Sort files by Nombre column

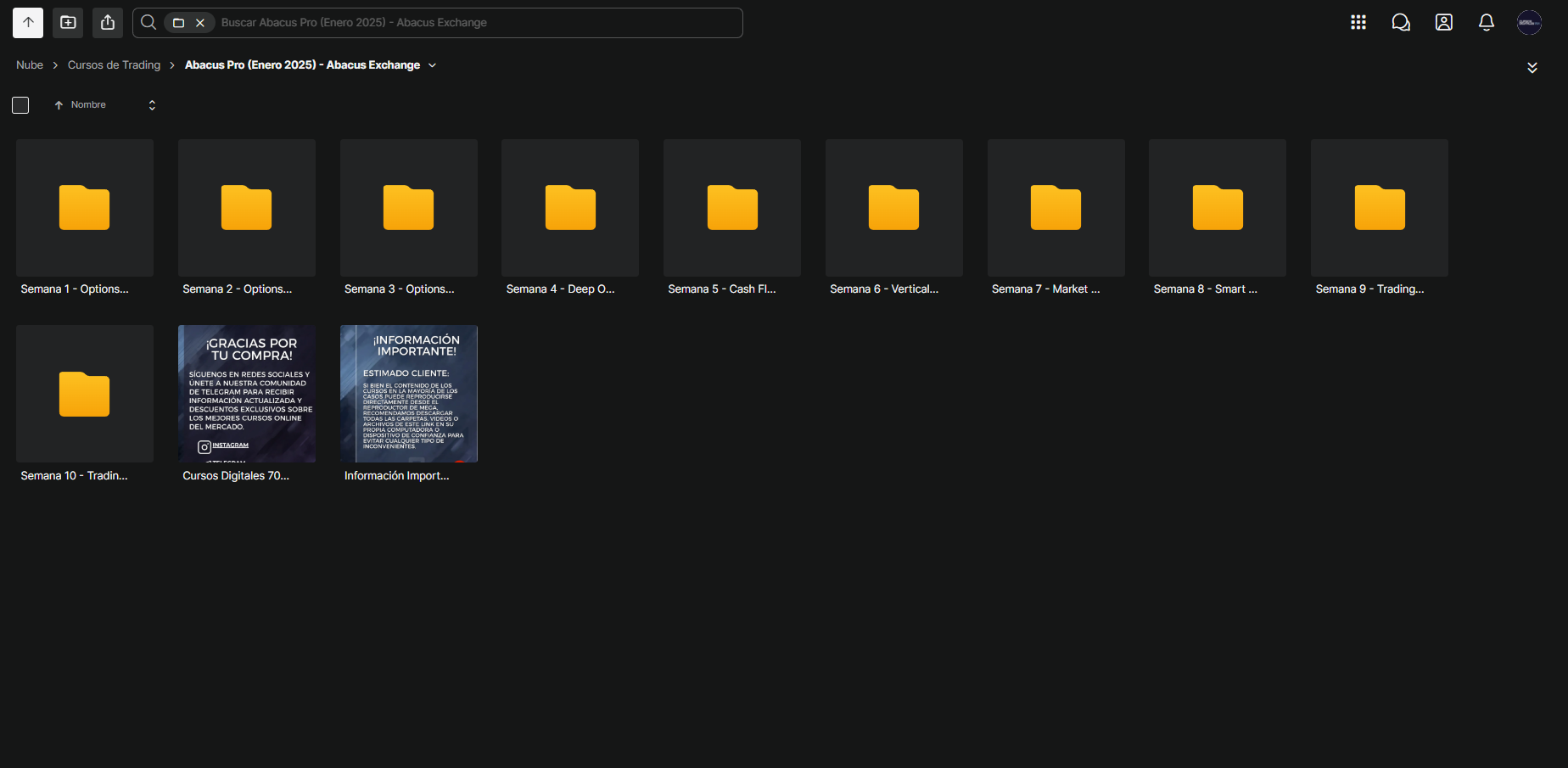click(88, 105)
